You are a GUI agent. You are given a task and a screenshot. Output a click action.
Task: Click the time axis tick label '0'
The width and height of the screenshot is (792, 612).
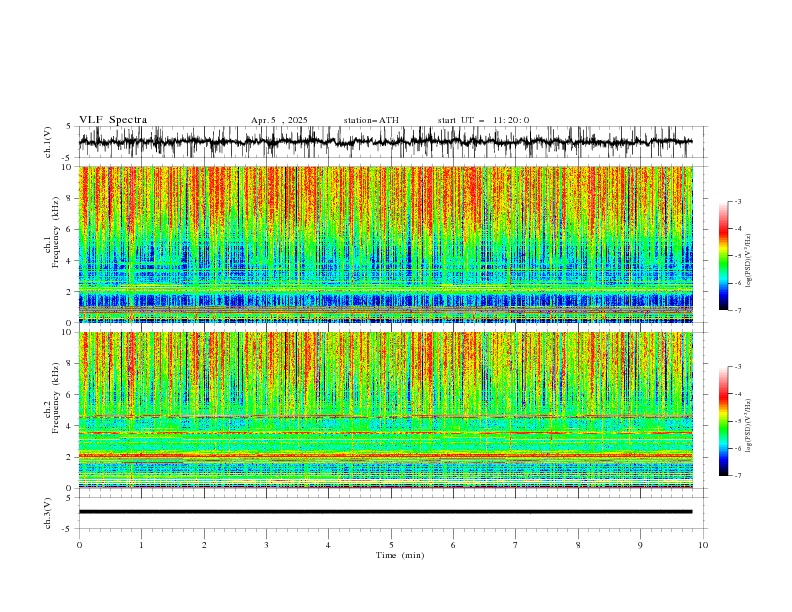(x=79, y=545)
